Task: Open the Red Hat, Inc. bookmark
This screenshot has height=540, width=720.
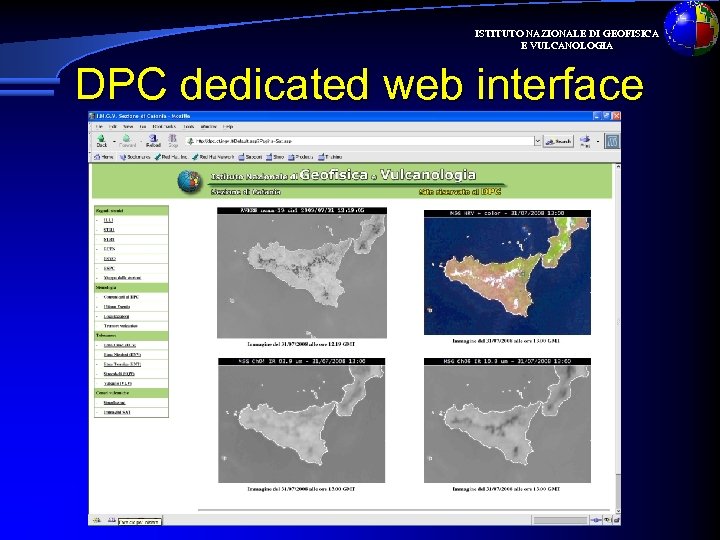Action: click(x=171, y=157)
